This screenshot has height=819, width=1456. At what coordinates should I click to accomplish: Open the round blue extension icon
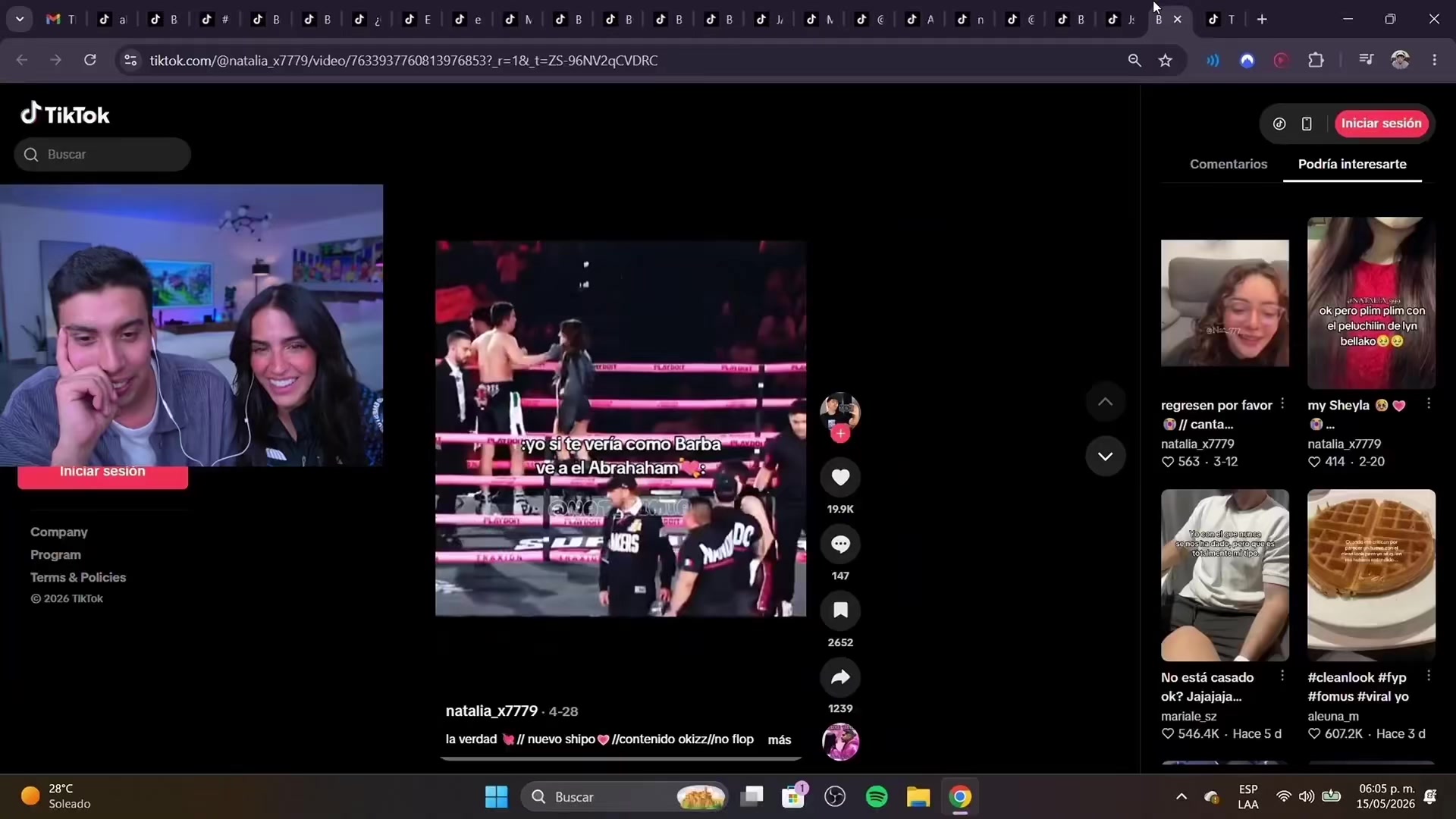pos(1247,60)
